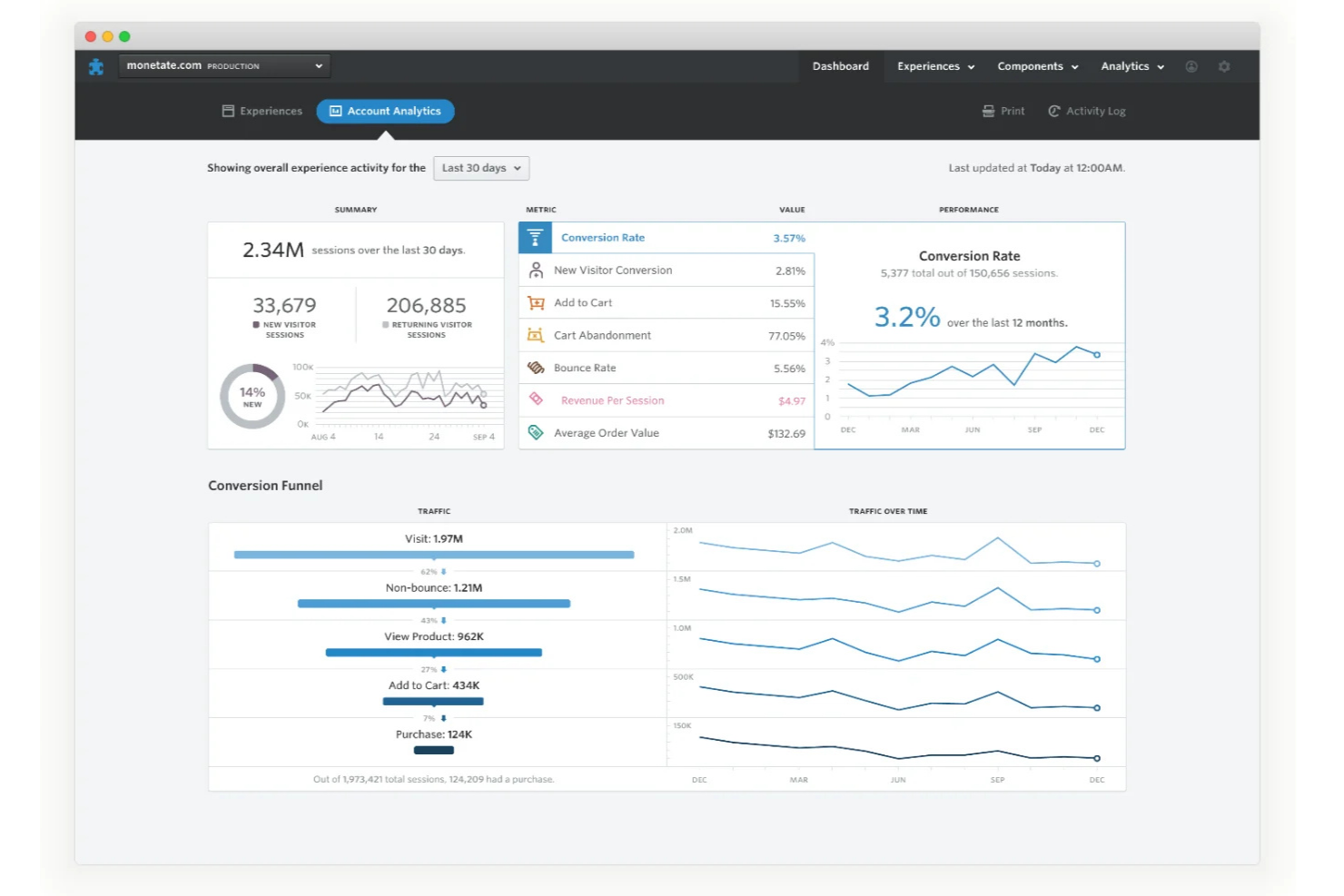Image resolution: width=1344 pixels, height=896 pixels.
Task: Click the Revenue Per Session price tag icon
Action: [536, 399]
